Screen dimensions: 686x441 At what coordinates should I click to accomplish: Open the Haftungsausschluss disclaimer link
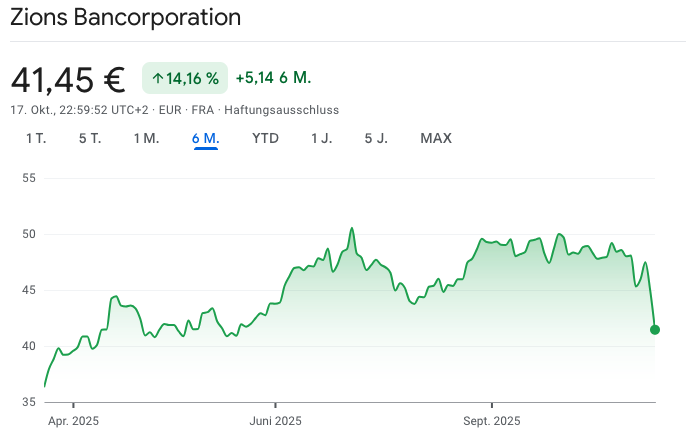pyautogui.click(x=281, y=108)
